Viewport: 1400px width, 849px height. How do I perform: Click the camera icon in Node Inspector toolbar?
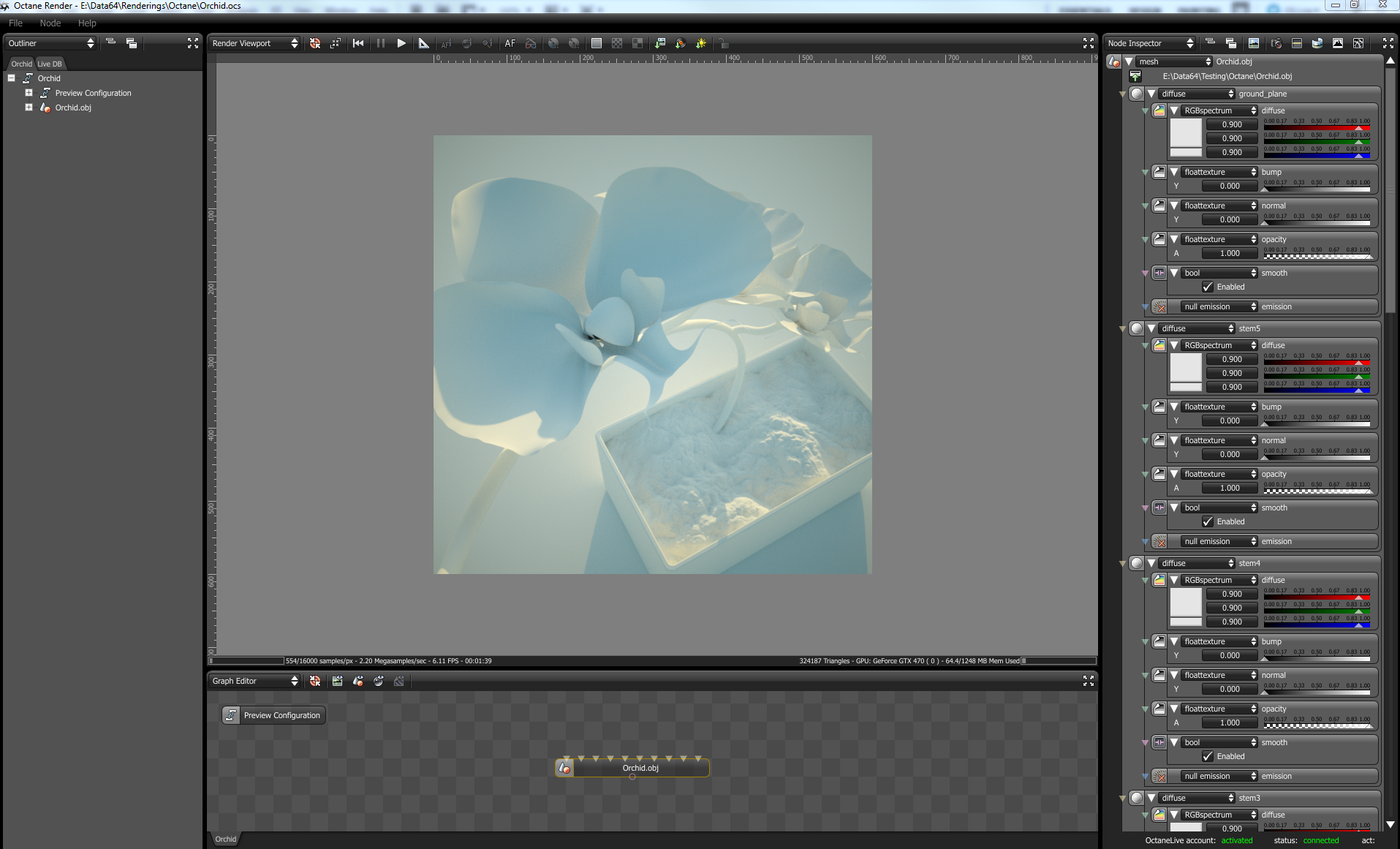point(1276,43)
